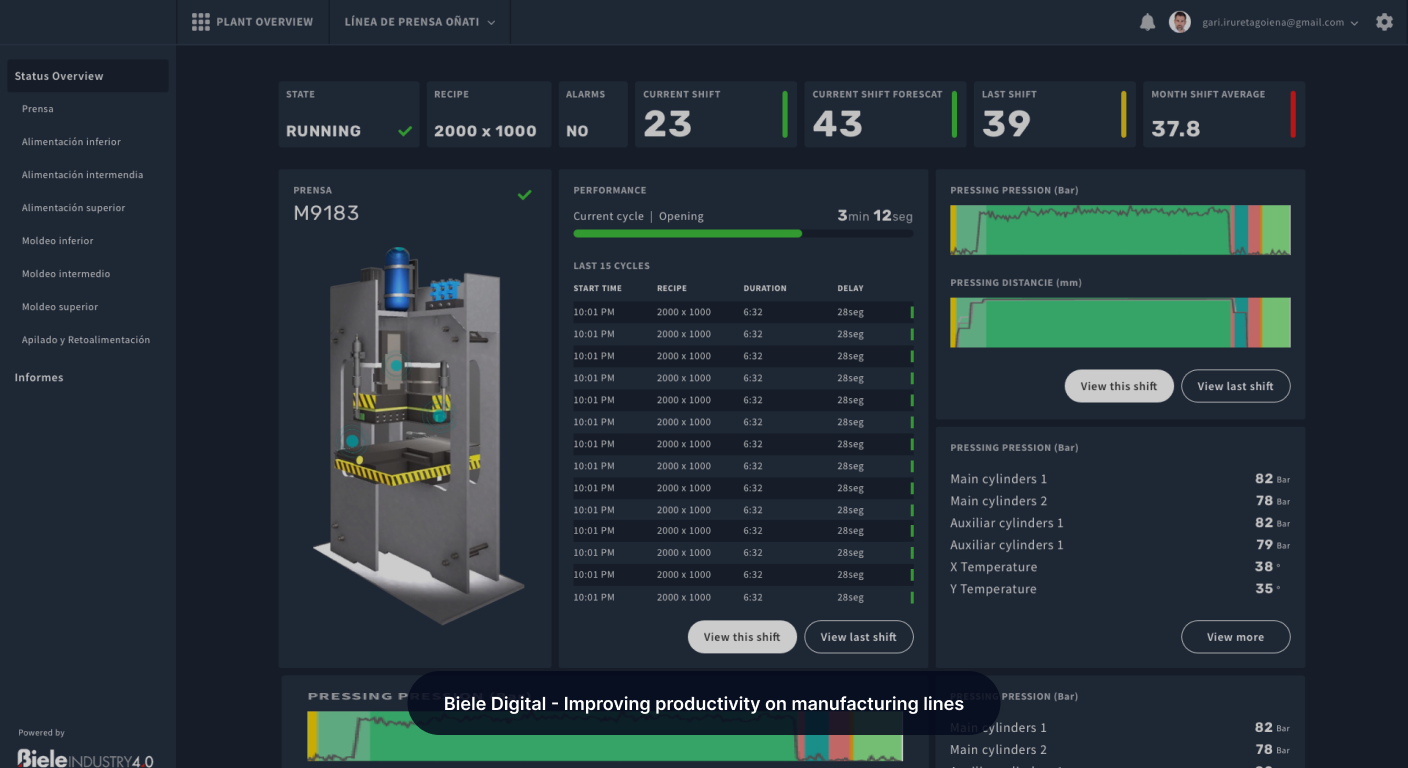This screenshot has width=1408, height=768.
Task: Click the green checkmark in State card
Action: tap(405, 131)
